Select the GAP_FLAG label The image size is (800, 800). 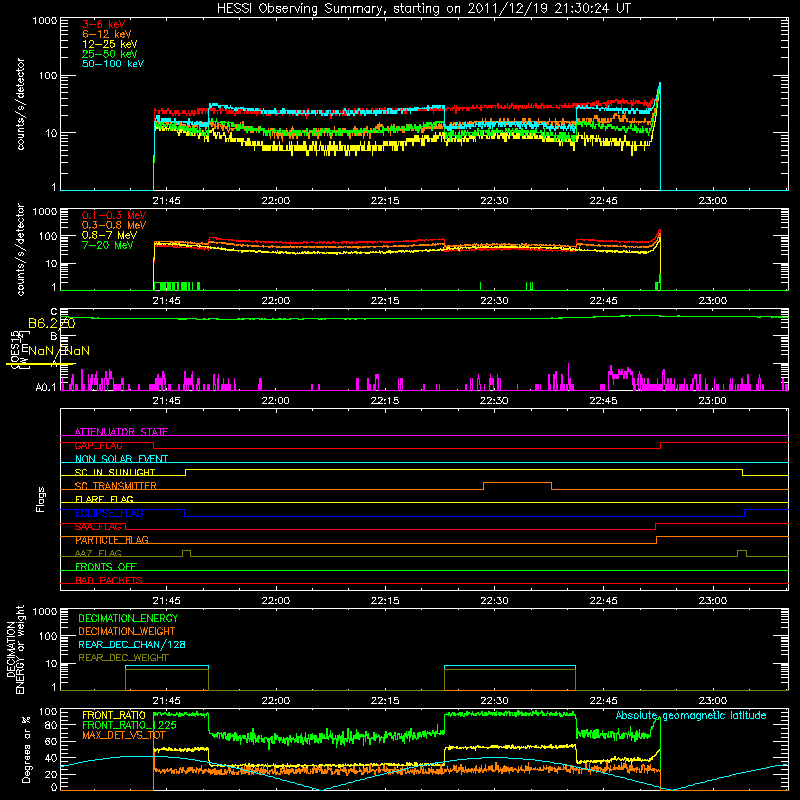(x=98, y=445)
